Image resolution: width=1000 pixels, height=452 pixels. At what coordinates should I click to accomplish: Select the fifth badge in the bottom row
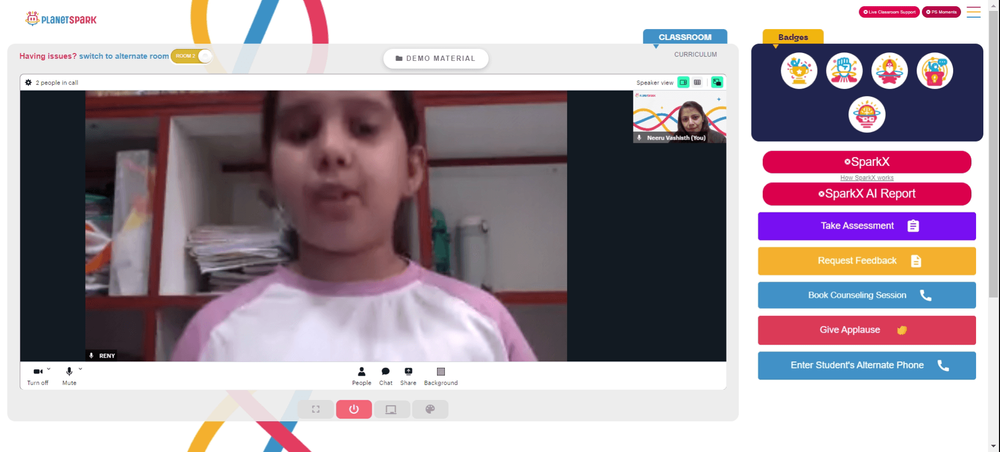coord(867,115)
